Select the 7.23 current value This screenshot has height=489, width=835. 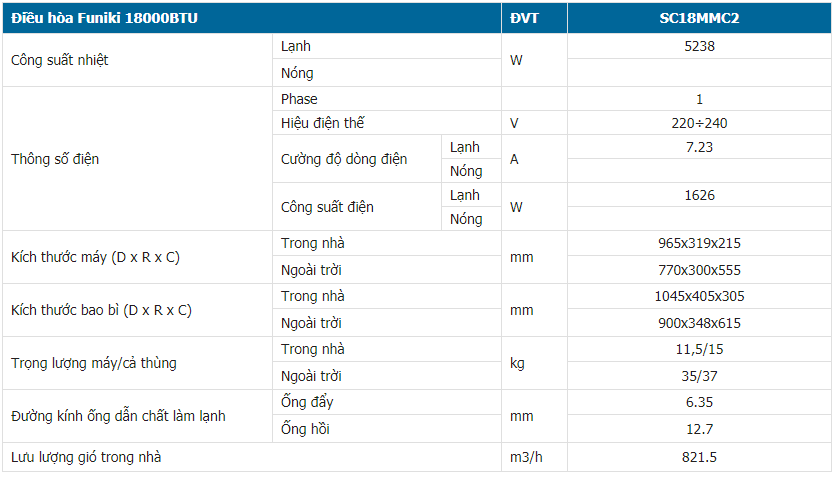pos(699,148)
